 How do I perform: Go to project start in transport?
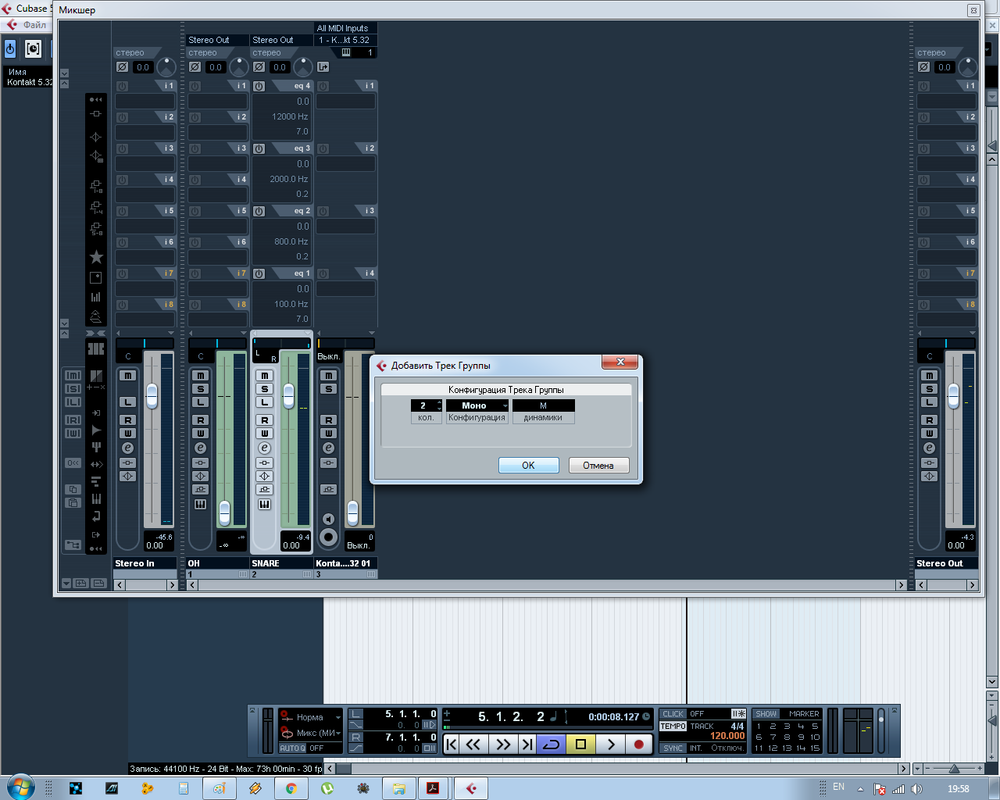[x=451, y=744]
